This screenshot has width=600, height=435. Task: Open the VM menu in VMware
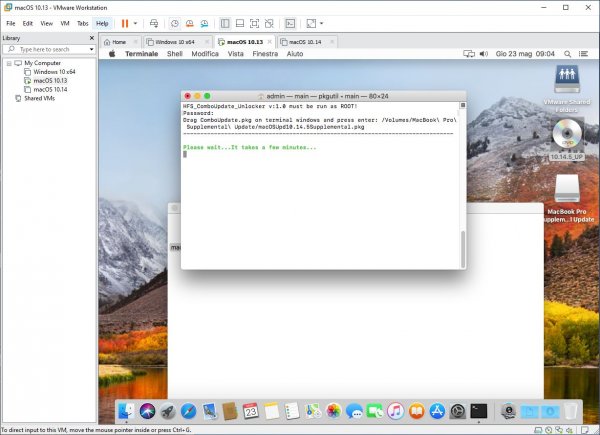point(65,23)
